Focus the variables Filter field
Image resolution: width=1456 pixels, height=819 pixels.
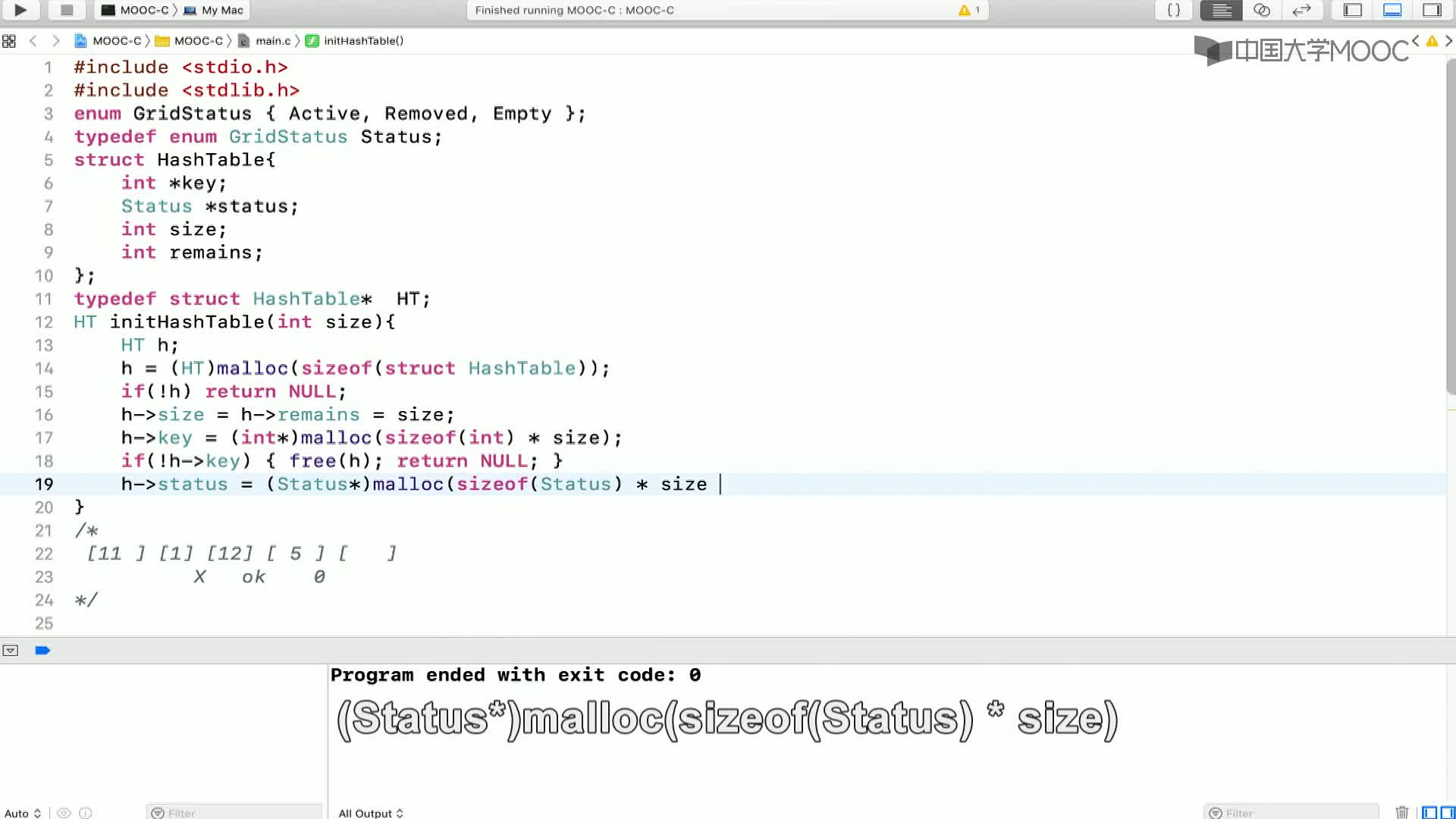pos(234,813)
